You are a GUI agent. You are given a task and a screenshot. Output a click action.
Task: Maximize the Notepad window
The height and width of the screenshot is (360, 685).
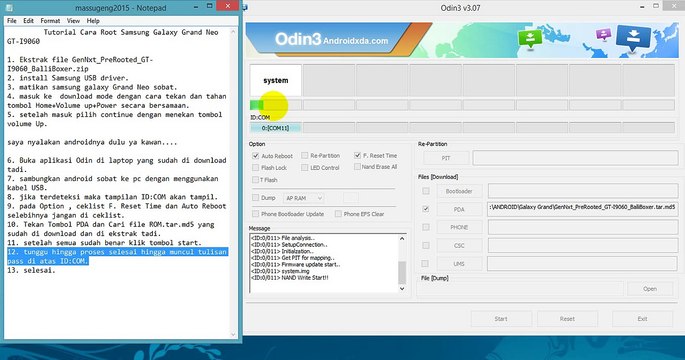[210, 6]
